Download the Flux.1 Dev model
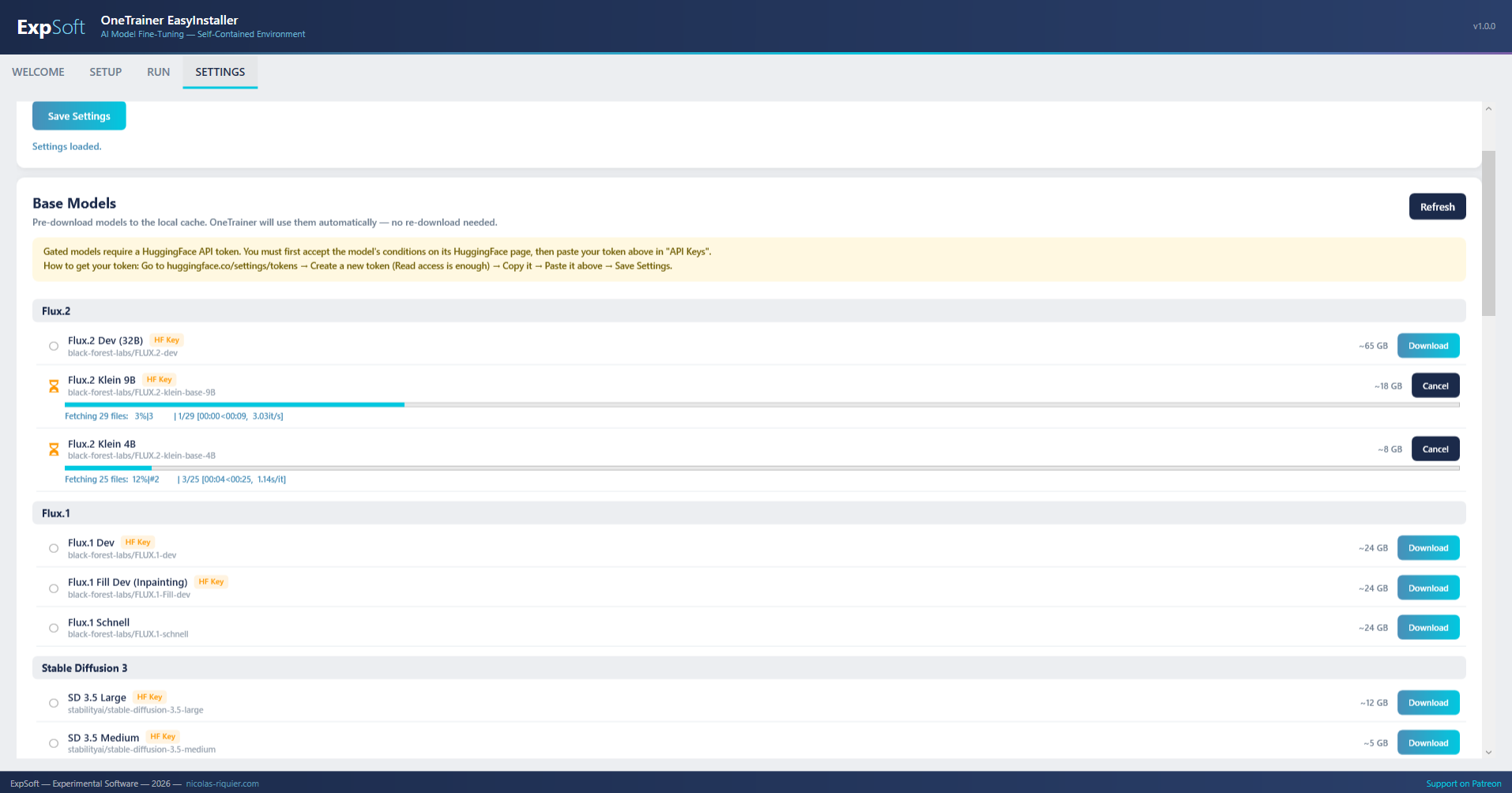The width and height of the screenshot is (1512, 793). [x=1428, y=548]
